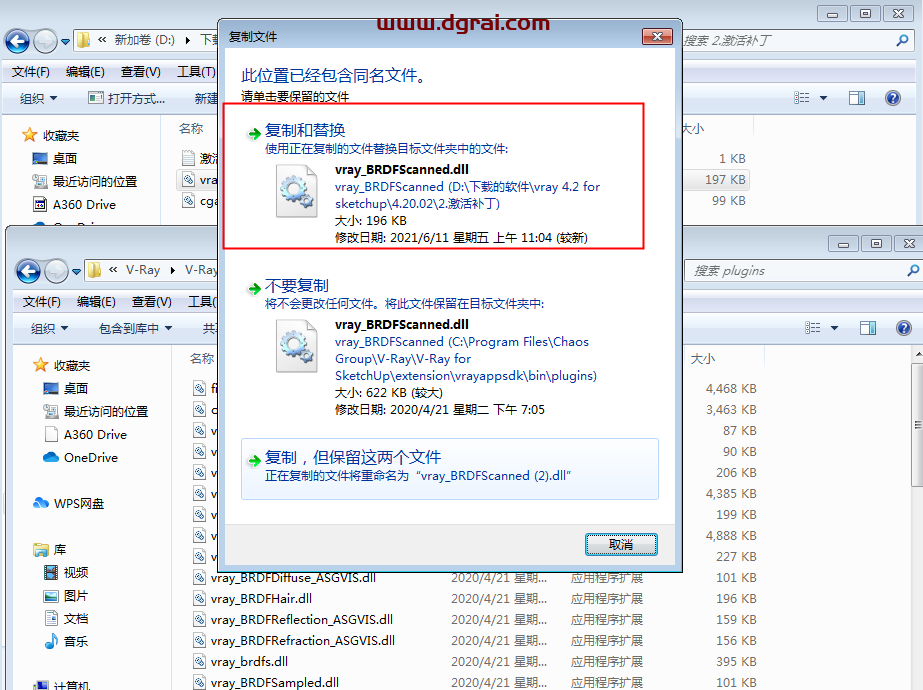Click the back arrow in the plugins window
Screen dimensions: 923x690
pos(28,270)
